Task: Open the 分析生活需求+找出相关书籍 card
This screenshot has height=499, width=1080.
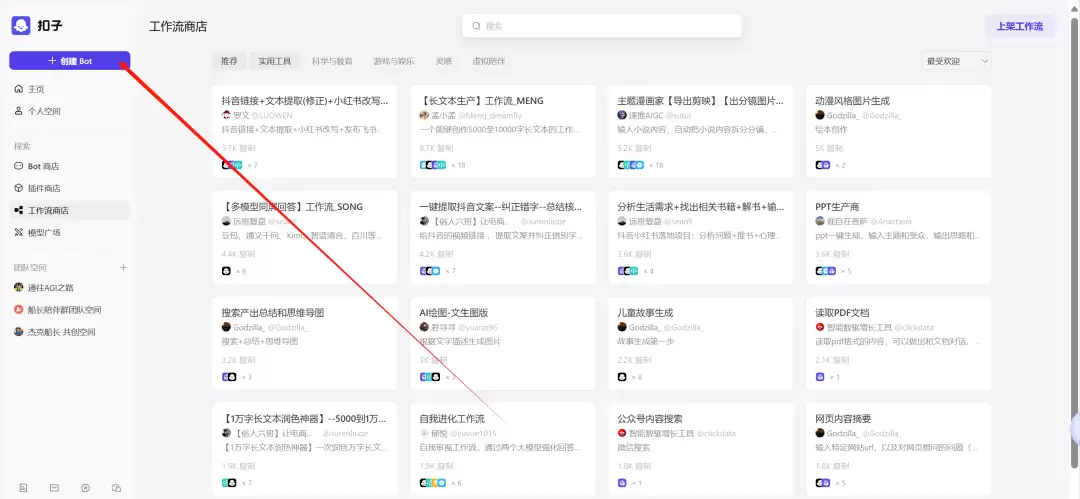Action: coord(701,238)
